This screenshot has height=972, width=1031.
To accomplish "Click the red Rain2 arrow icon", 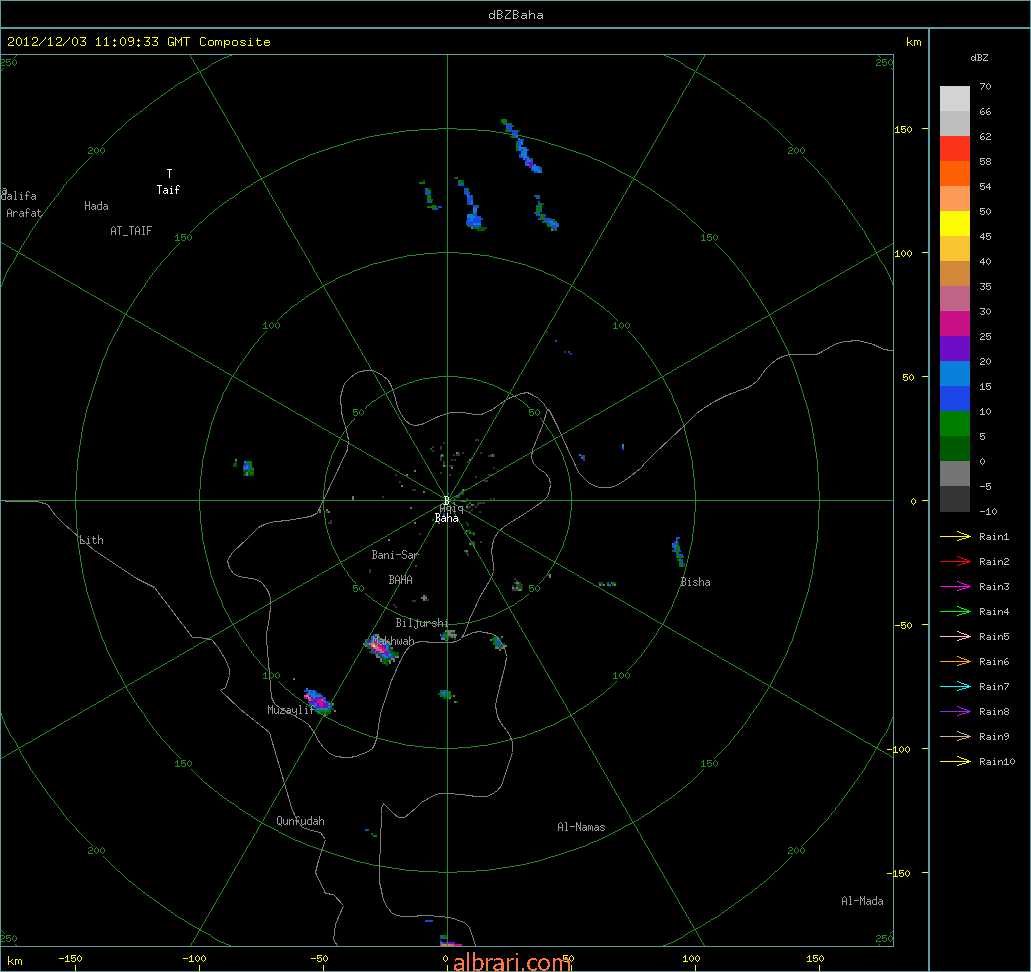I will click(x=955, y=562).
